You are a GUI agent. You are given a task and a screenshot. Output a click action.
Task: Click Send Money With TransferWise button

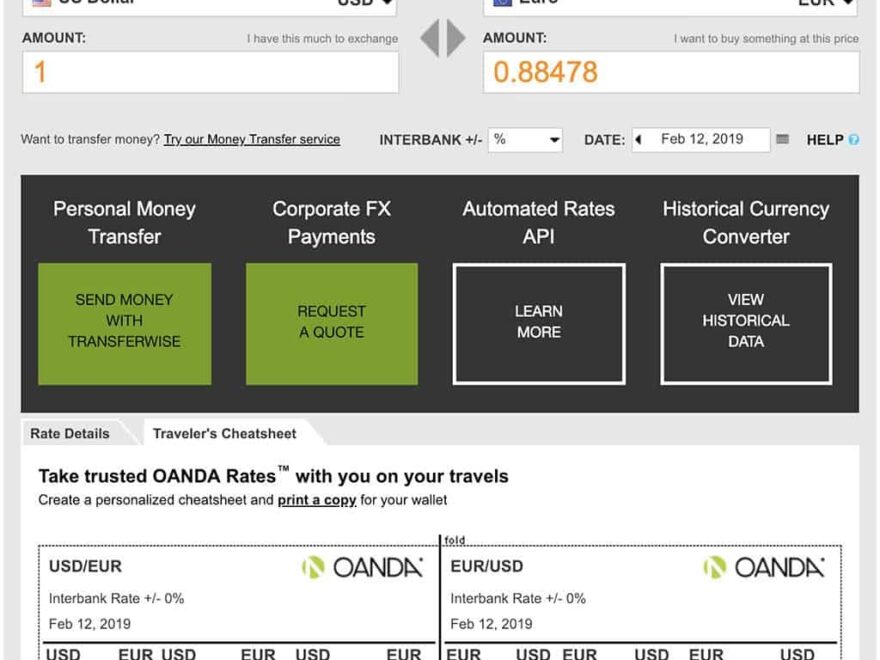124,321
